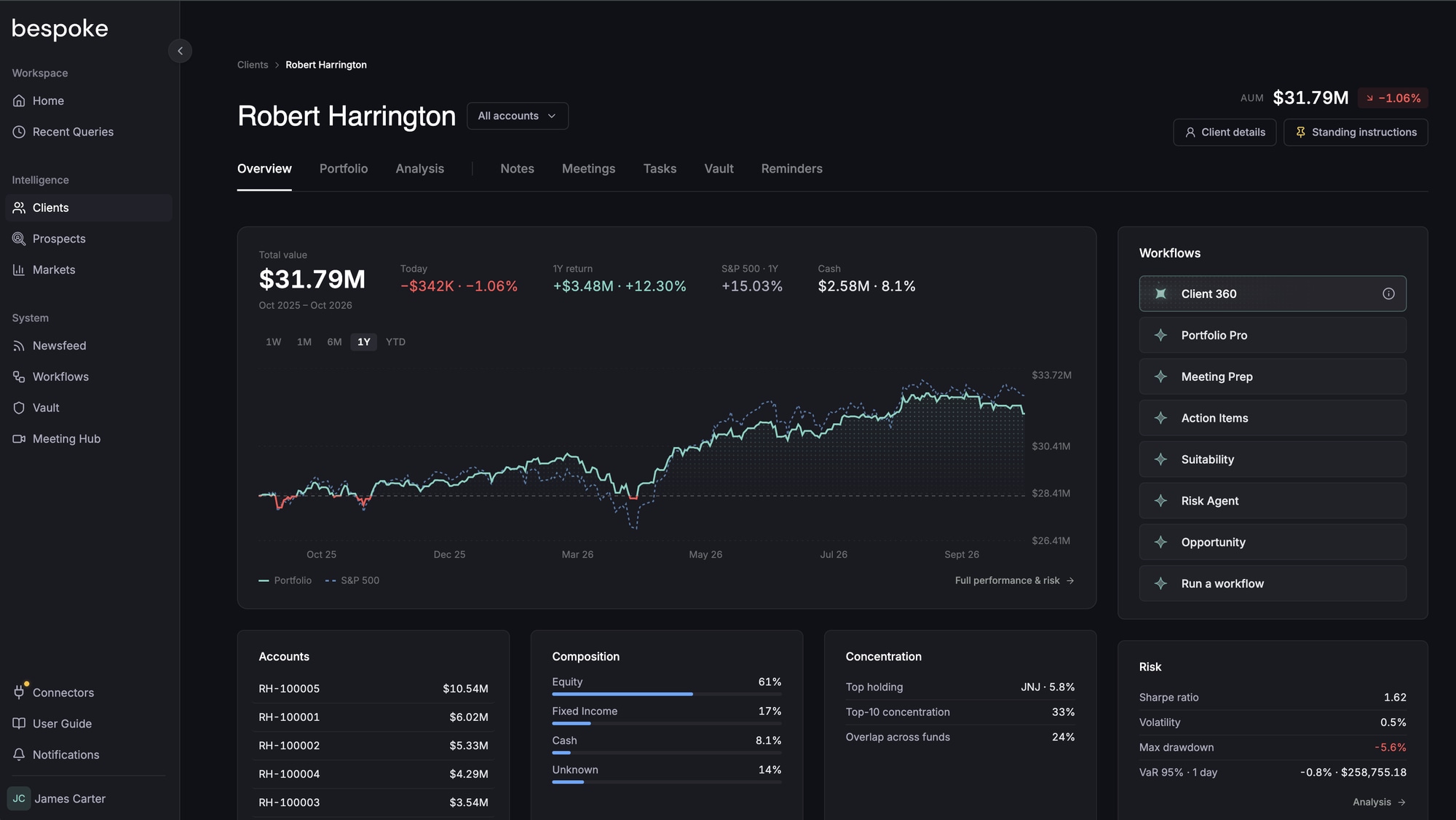Viewport: 1456px width, 820px height.
Task: Click the pin icon on Standing instructions
Action: point(1300,133)
